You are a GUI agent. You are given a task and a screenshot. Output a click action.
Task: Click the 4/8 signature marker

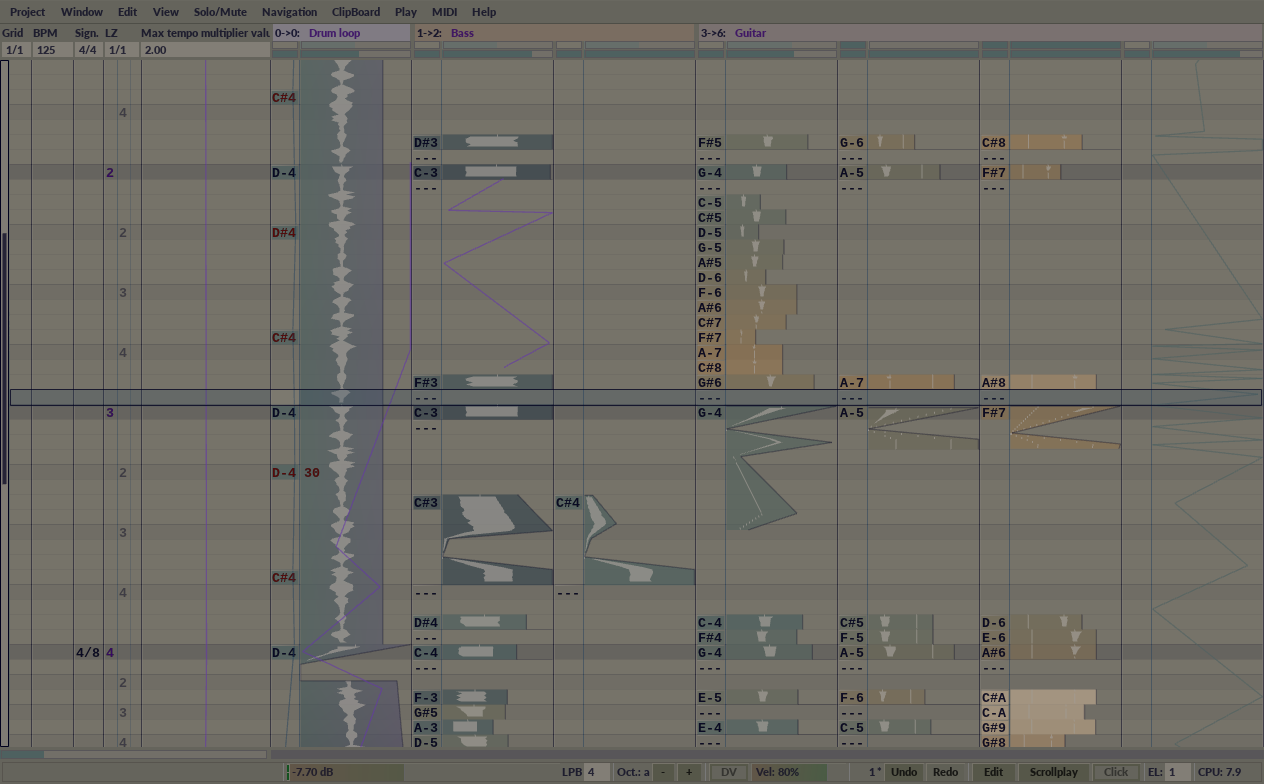[x=87, y=653]
